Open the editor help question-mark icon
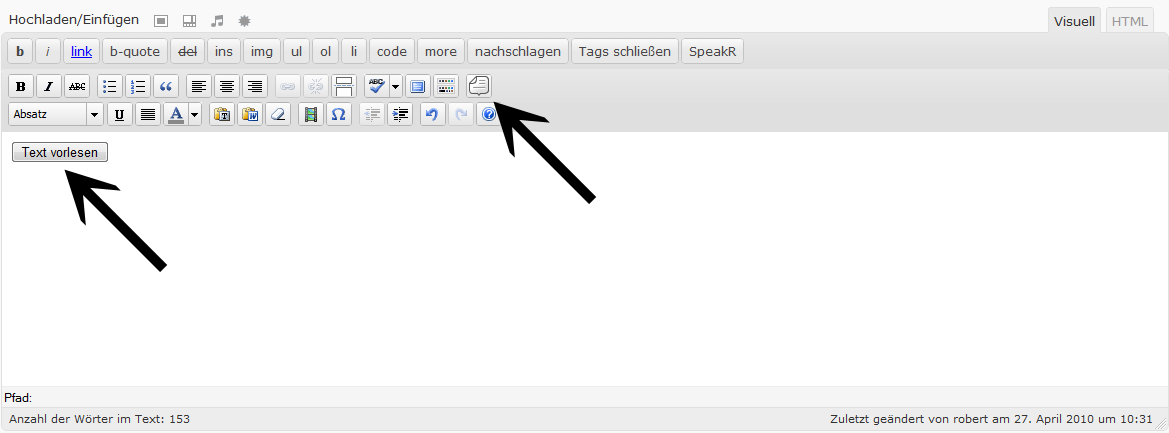Image resolution: width=1169 pixels, height=433 pixels. [x=488, y=114]
